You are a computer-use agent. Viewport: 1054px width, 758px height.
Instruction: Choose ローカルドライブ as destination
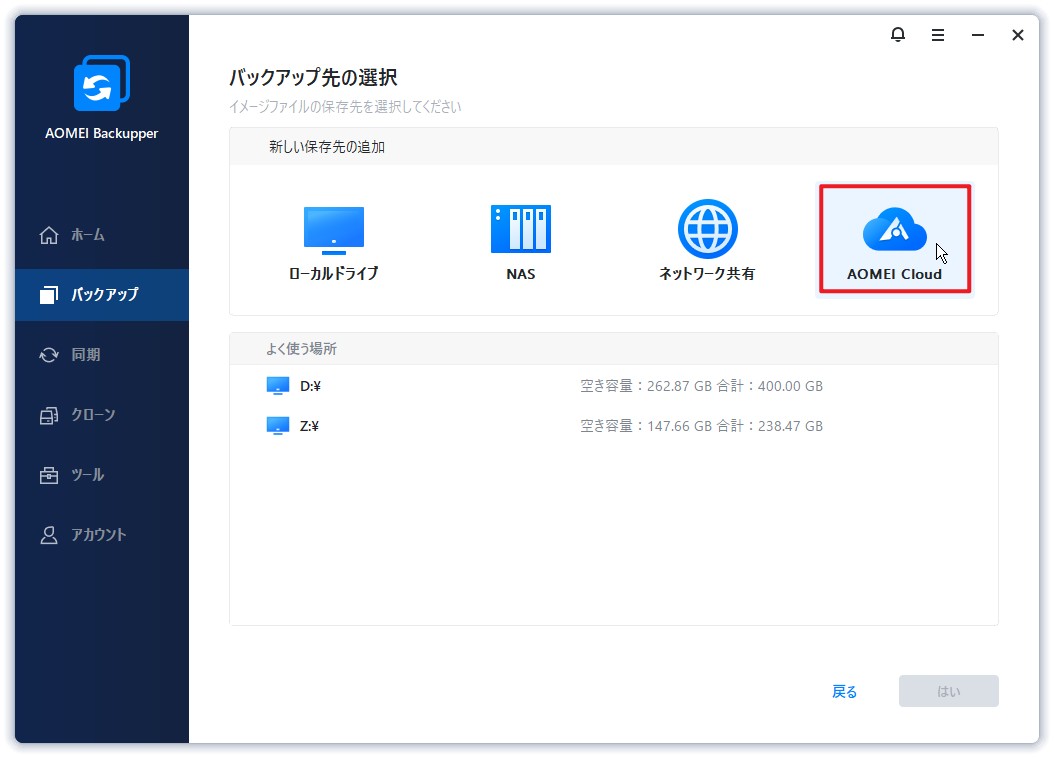tap(333, 242)
